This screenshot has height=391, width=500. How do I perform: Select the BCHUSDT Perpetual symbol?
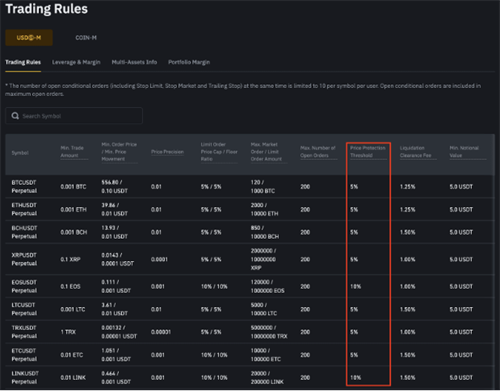point(24,232)
